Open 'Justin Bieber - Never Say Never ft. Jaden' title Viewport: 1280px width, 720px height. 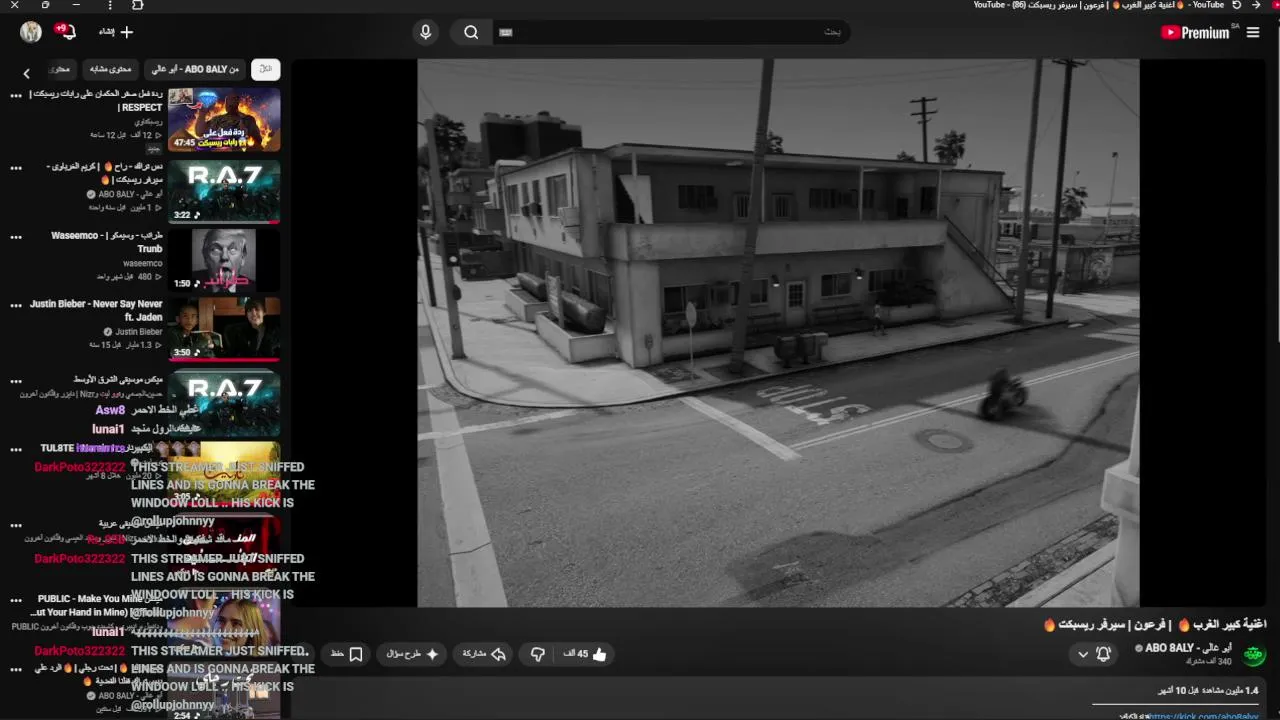point(96,310)
